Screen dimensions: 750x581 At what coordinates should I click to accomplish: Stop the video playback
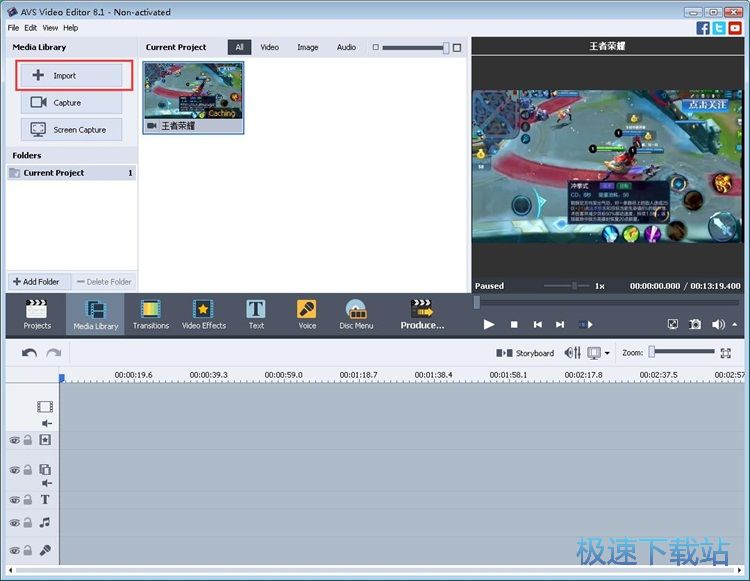click(x=514, y=324)
